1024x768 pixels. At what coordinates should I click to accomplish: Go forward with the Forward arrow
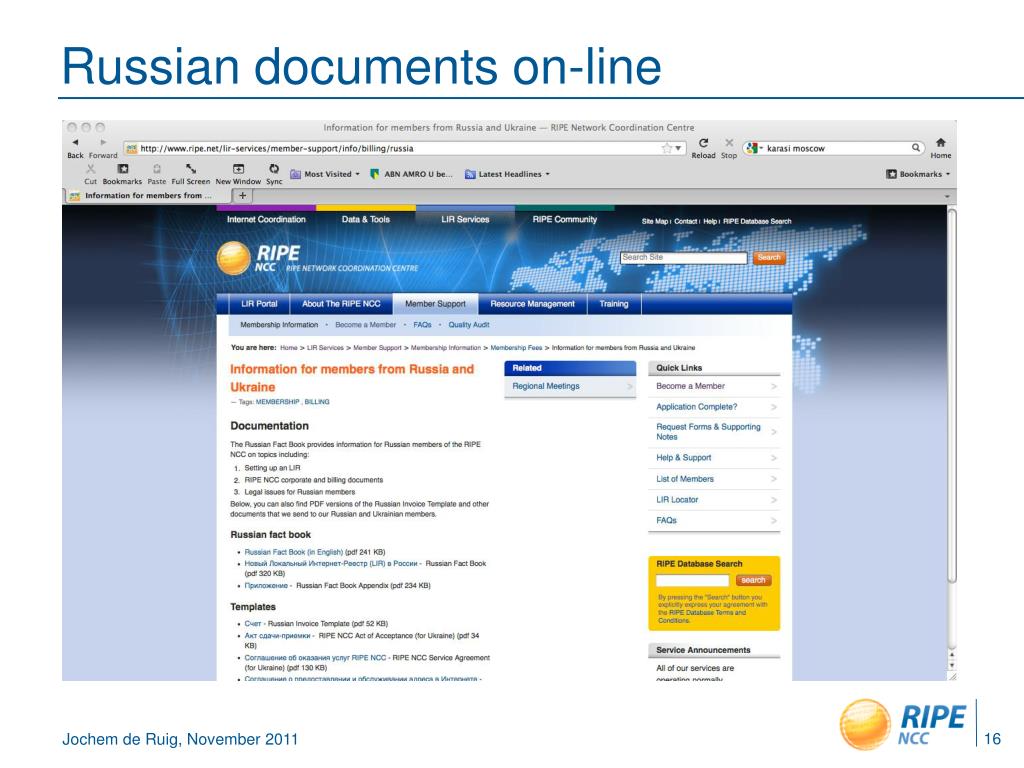pyautogui.click(x=103, y=142)
